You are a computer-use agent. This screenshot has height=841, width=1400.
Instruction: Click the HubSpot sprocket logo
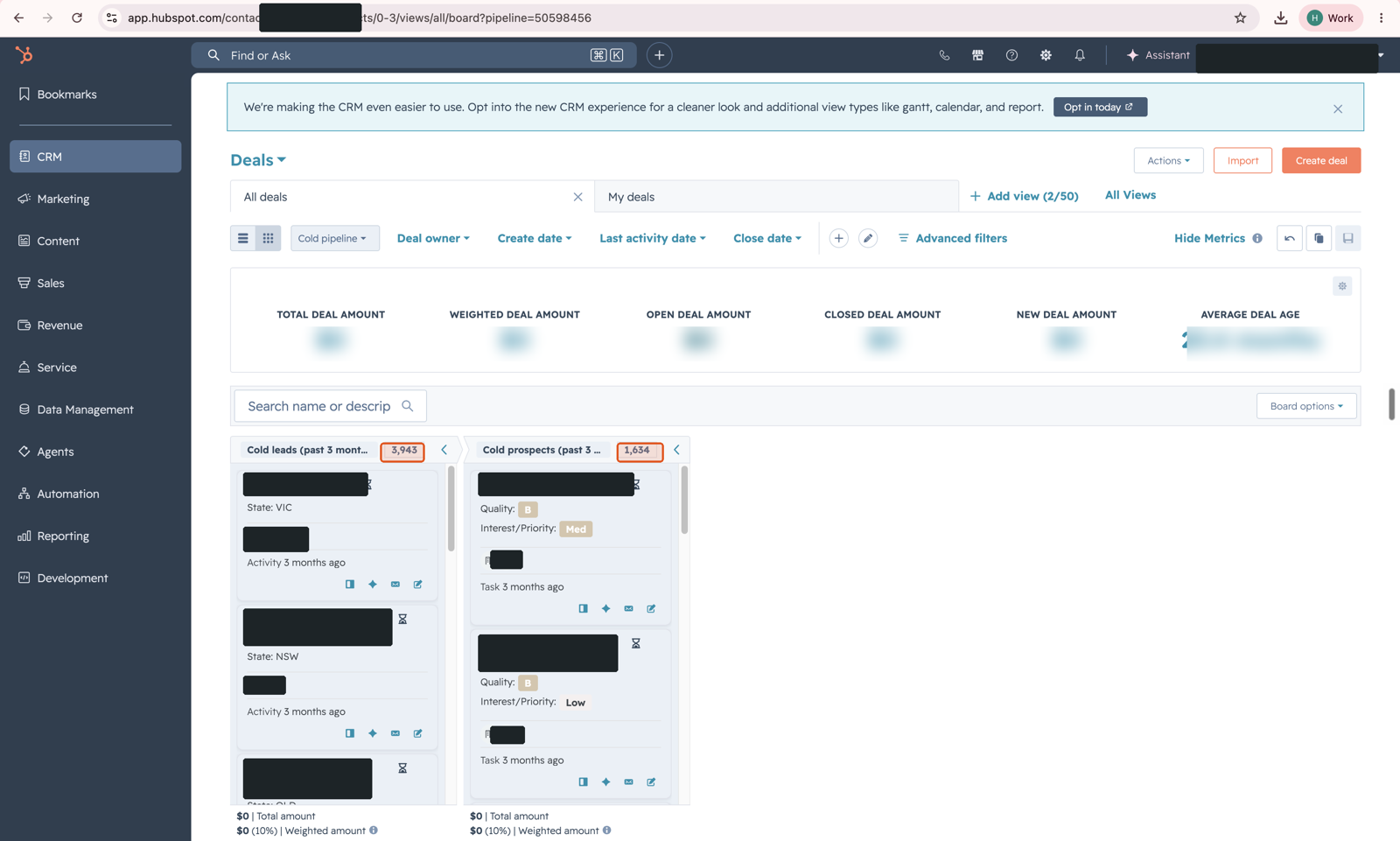tap(24, 55)
